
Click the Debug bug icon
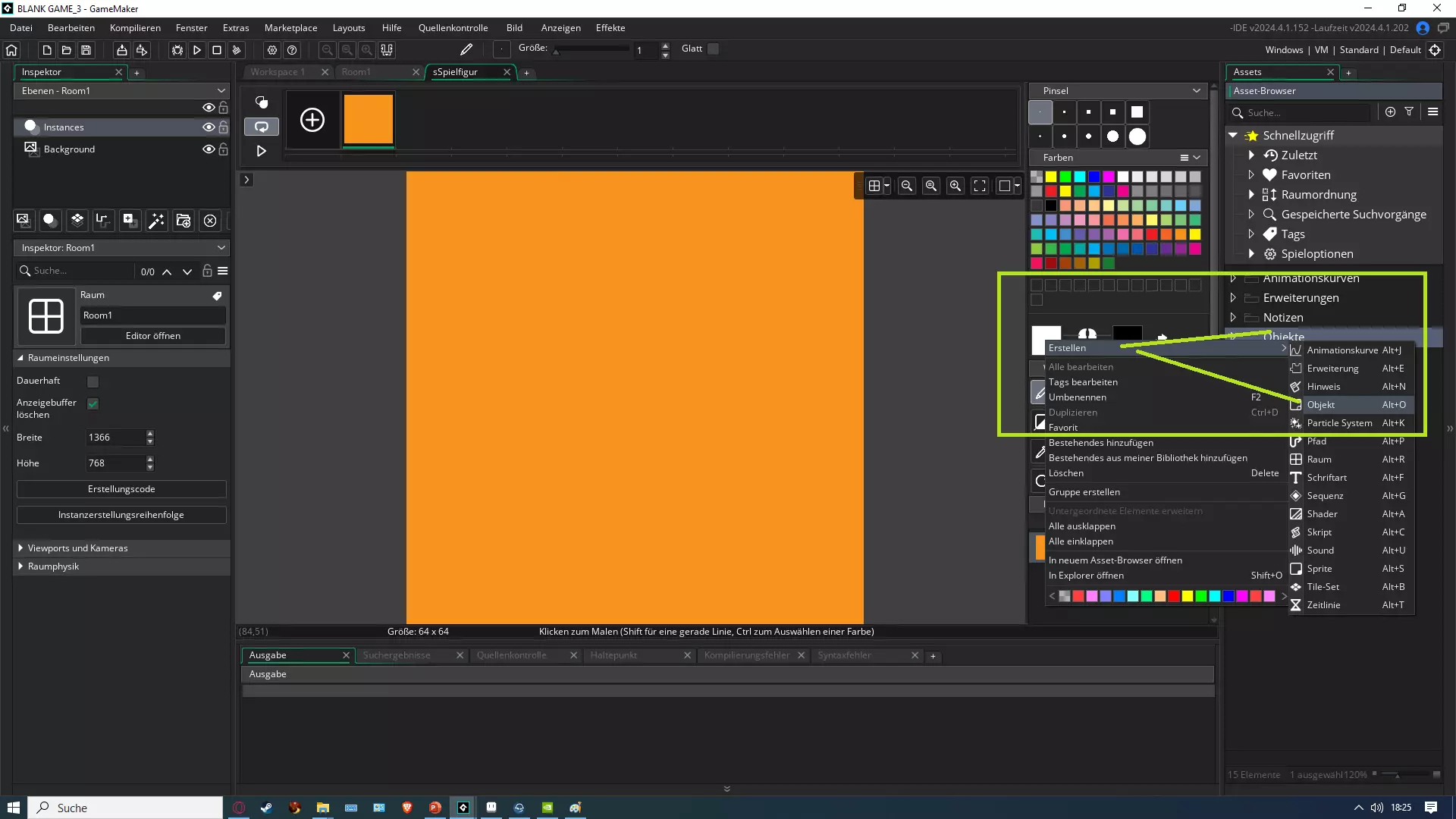click(x=177, y=50)
